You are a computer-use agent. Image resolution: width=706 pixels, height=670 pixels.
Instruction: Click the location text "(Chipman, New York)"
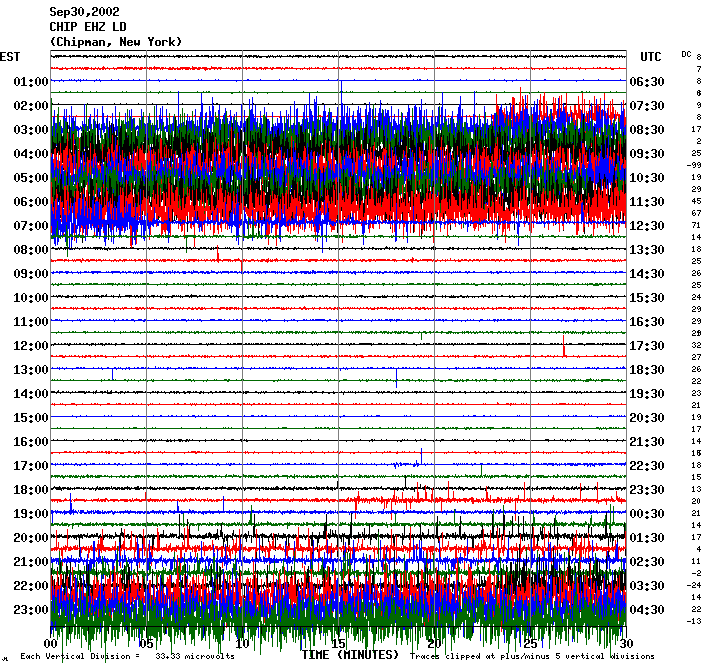coord(116,42)
